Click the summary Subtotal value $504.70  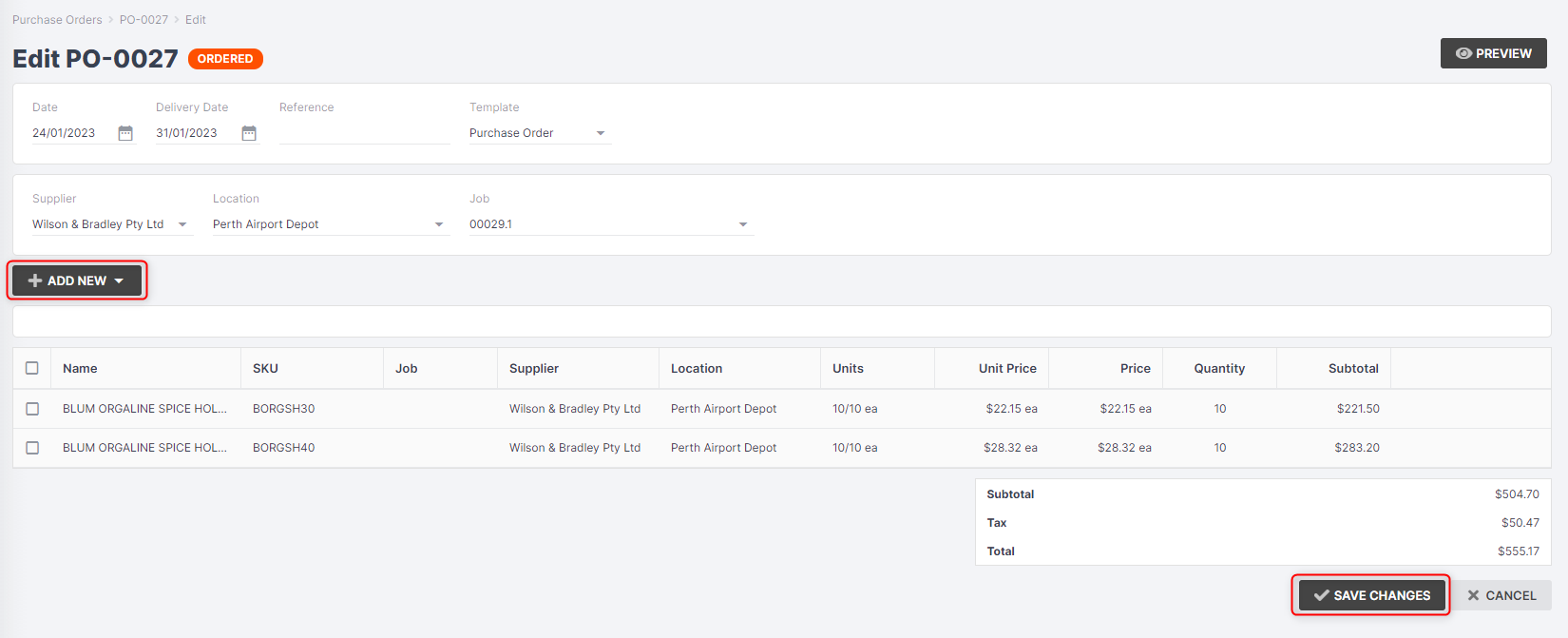pos(1517,494)
